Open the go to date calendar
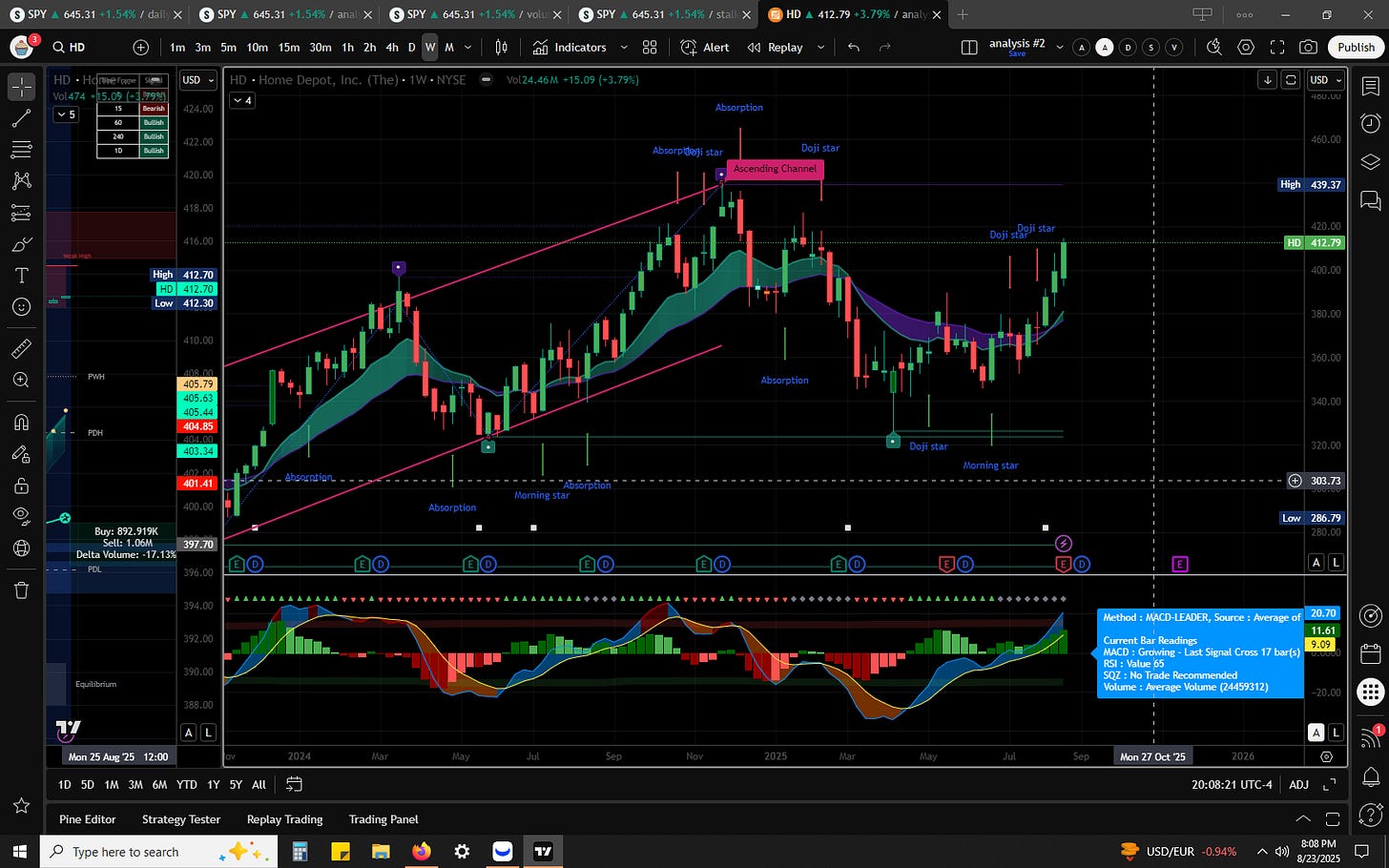Viewport: 1389px width, 868px height. (x=294, y=784)
